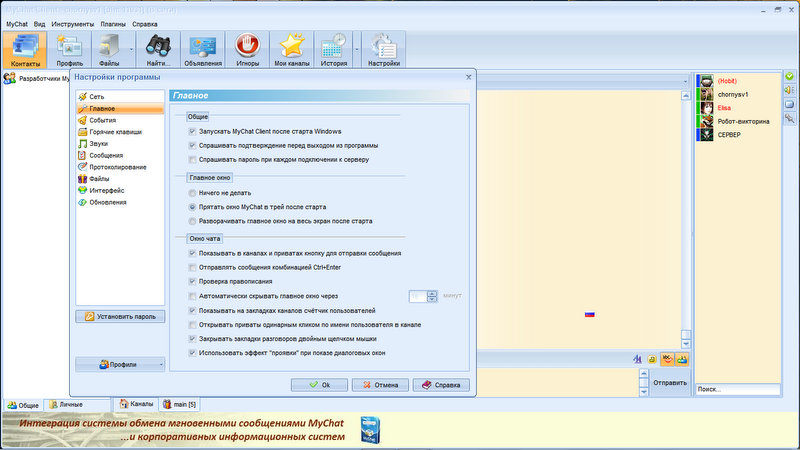
Task: Open the Справка menu
Action: pyautogui.click(x=145, y=24)
